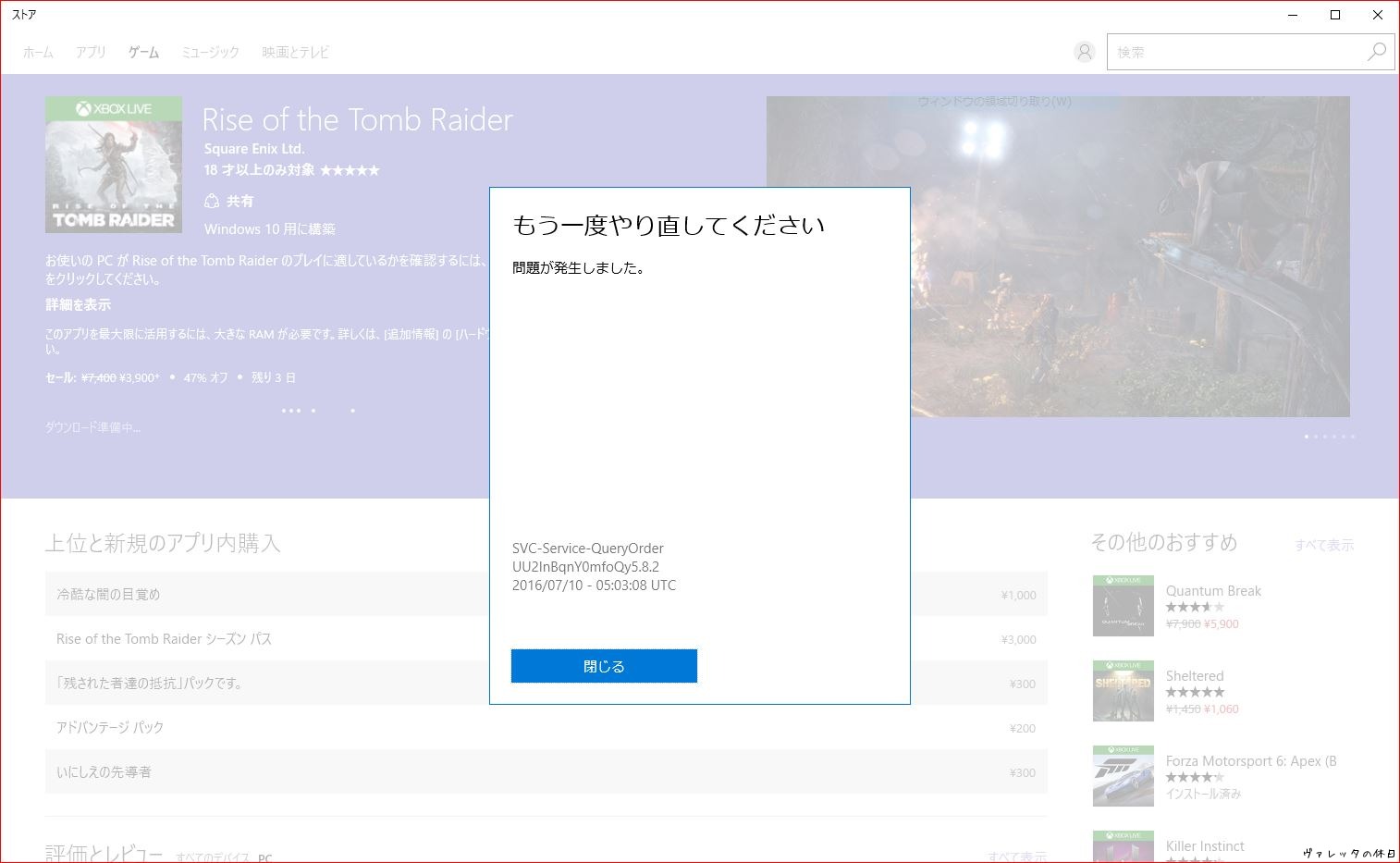Screen dimensions: 1400x863
Task: Click すべて表示 next to その他のおすすめ
Action: (x=1324, y=545)
